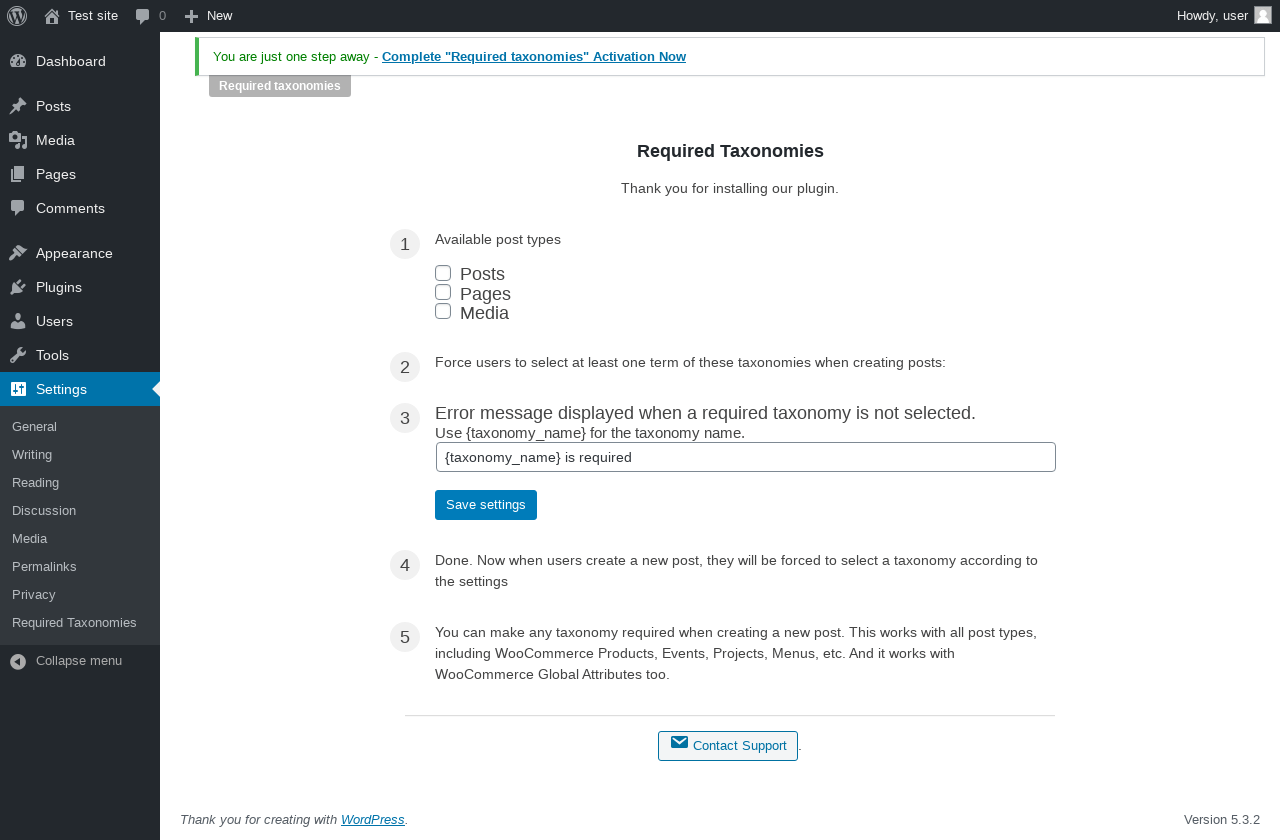Enable the Posts post type checkbox
Image resolution: width=1280 pixels, height=840 pixels.
click(x=443, y=273)
